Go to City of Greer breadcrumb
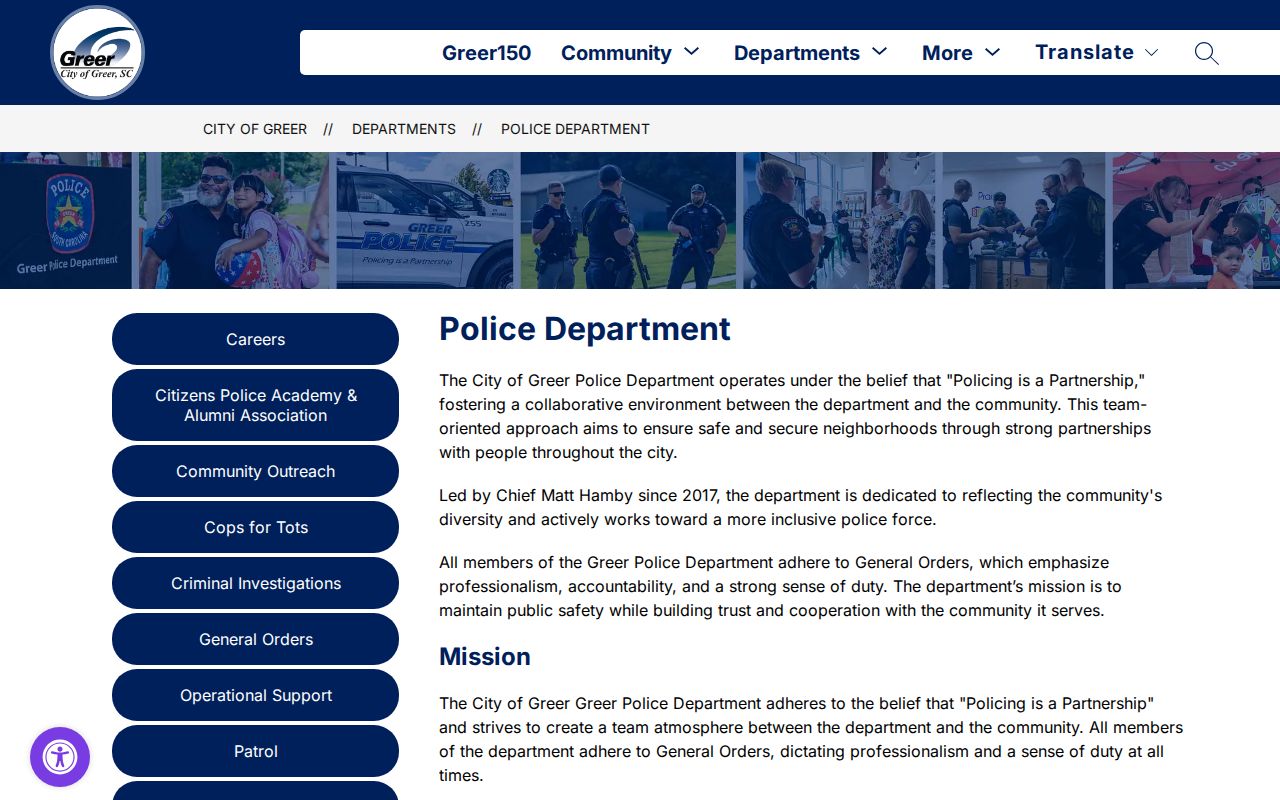Screen dimensions: 1280x800 click(x=255, y=129)
